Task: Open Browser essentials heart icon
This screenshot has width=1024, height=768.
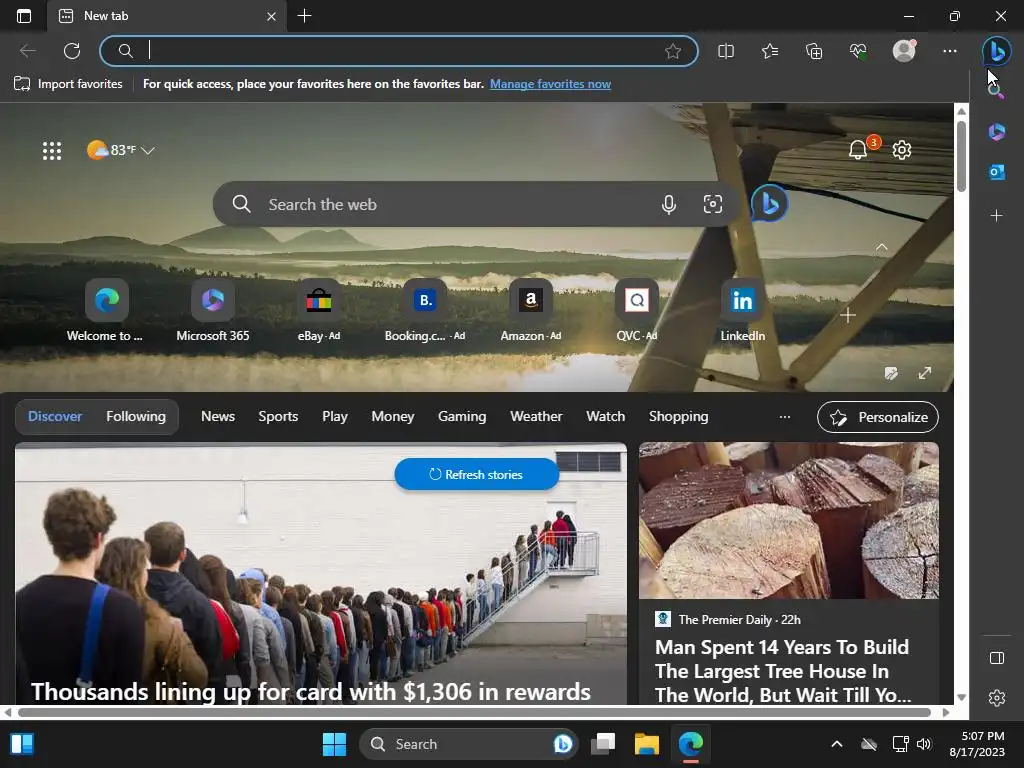Action: [858, 51]
